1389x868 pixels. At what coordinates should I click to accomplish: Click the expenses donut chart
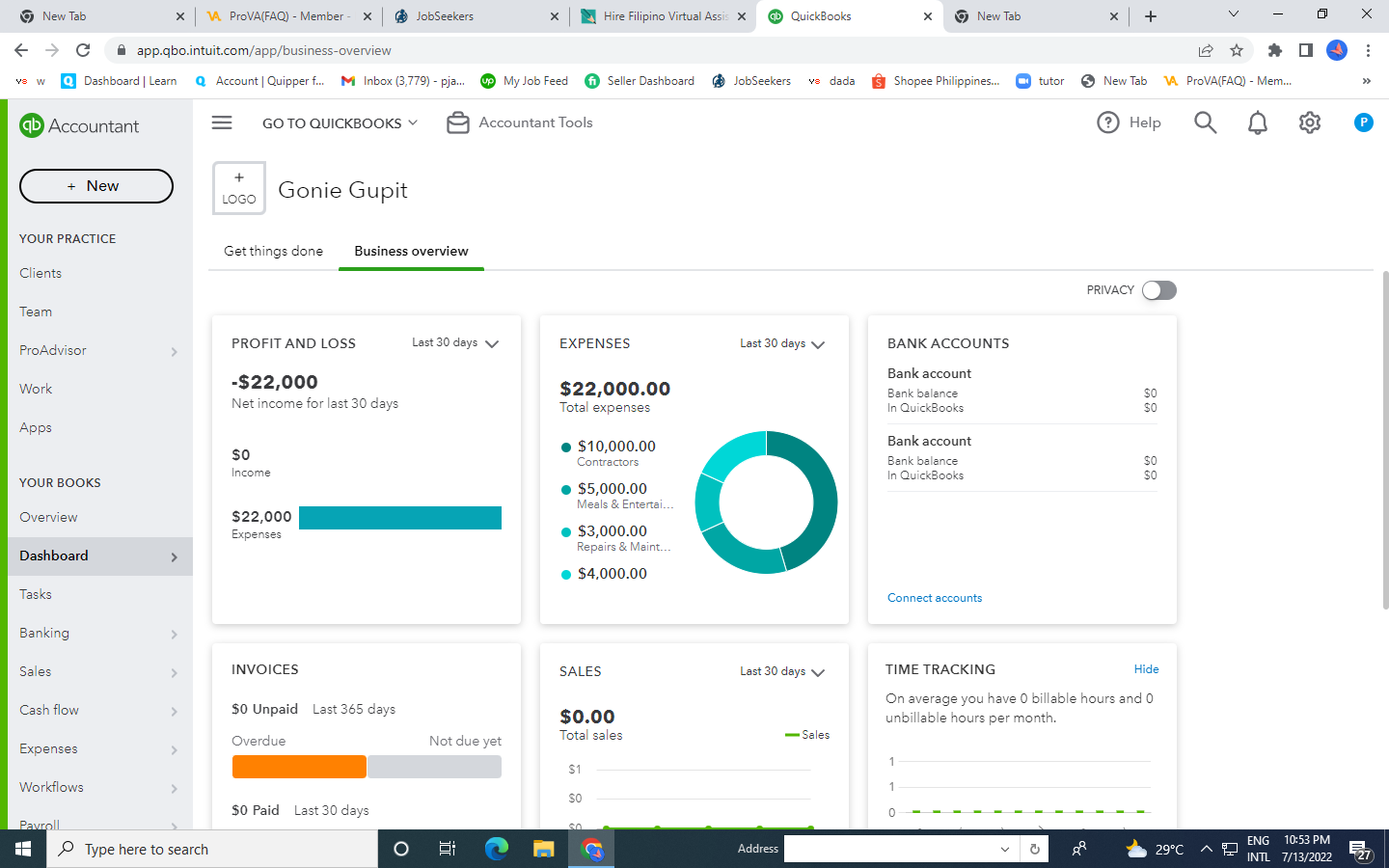click(x=767, y=502)
